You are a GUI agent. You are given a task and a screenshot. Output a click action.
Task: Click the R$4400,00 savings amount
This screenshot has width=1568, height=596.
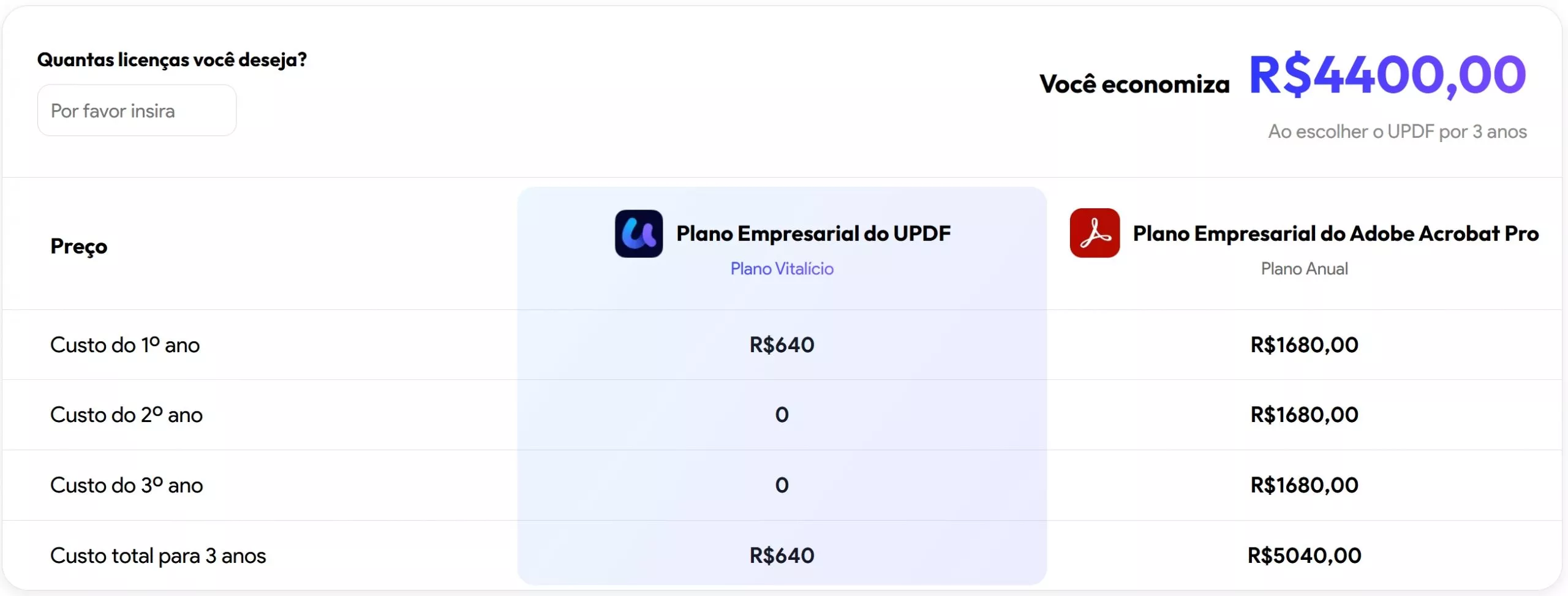pyautogui.click(x=1387, y=75)
